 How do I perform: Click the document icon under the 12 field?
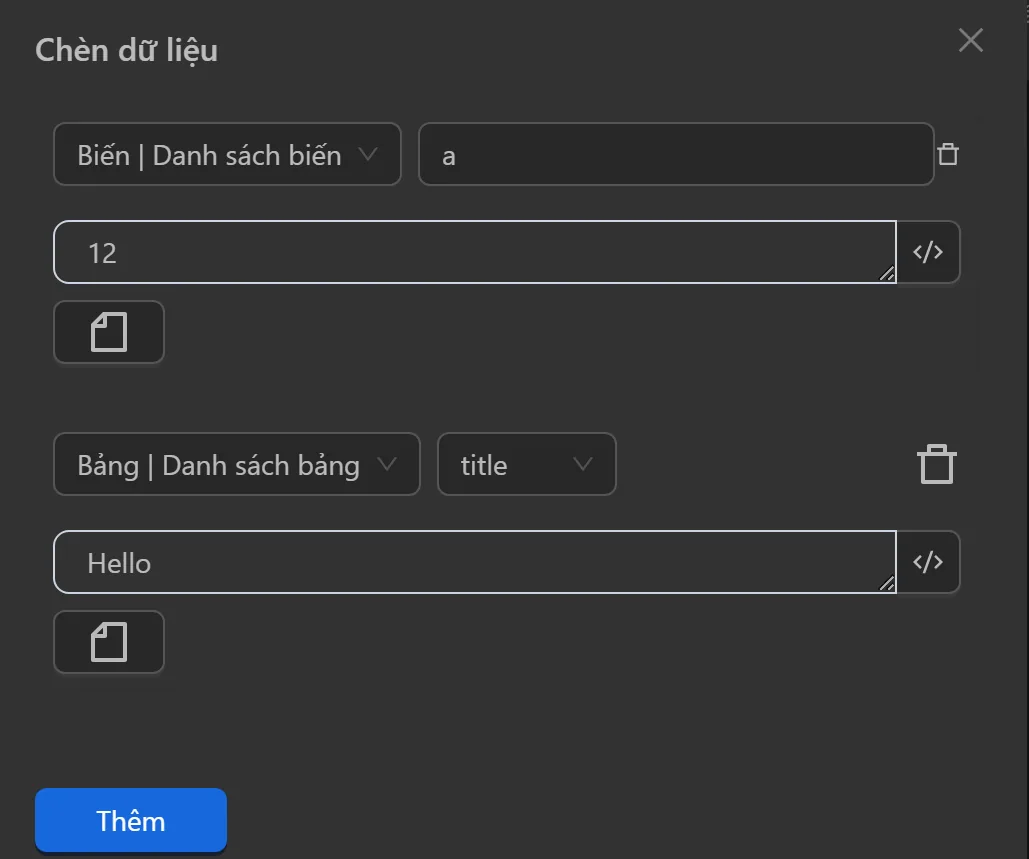[108, 332]
